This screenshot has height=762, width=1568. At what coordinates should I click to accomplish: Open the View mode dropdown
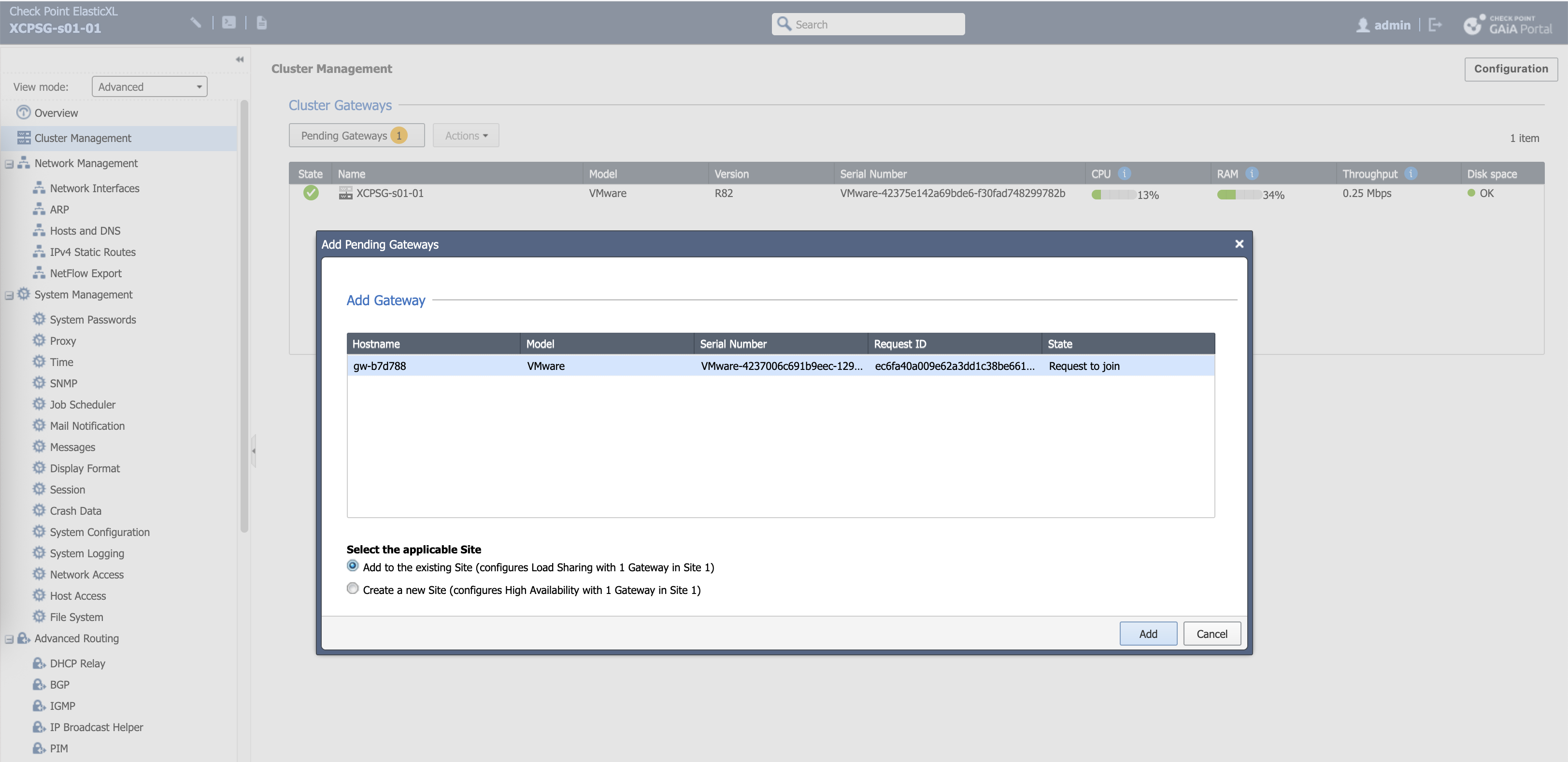pos(149,86)
